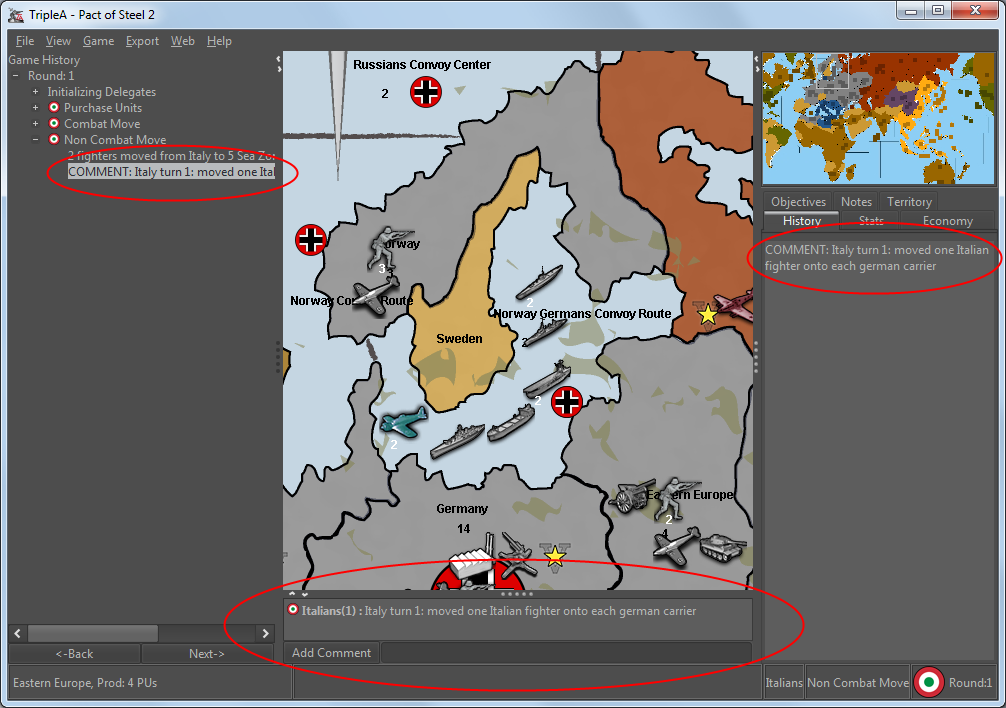Switch to the Economy tab
This screenshot has height=708, width=1006.
[948, 221]
